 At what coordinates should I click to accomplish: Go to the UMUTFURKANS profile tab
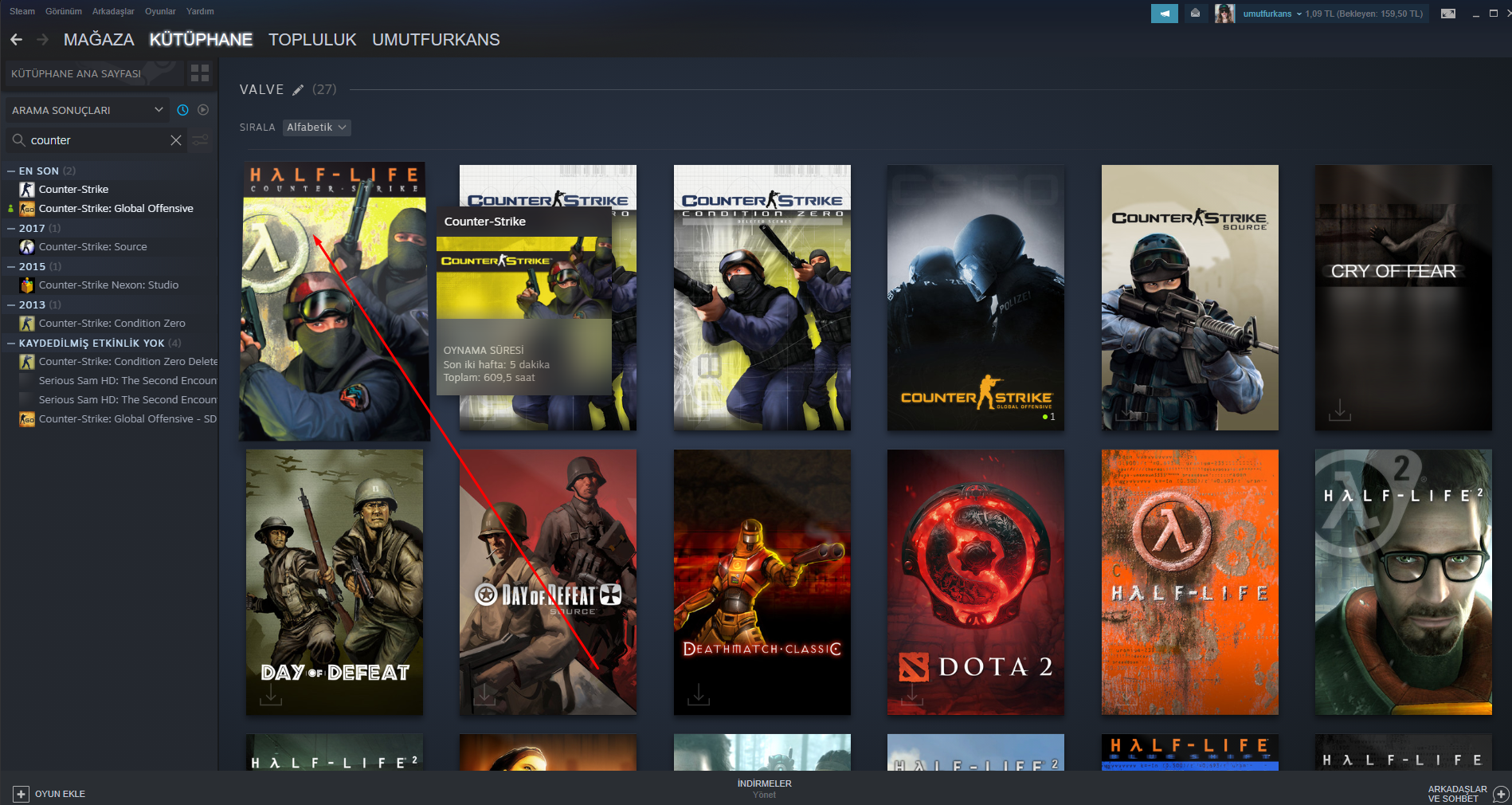pyautogui.click(x=436, y=40)
